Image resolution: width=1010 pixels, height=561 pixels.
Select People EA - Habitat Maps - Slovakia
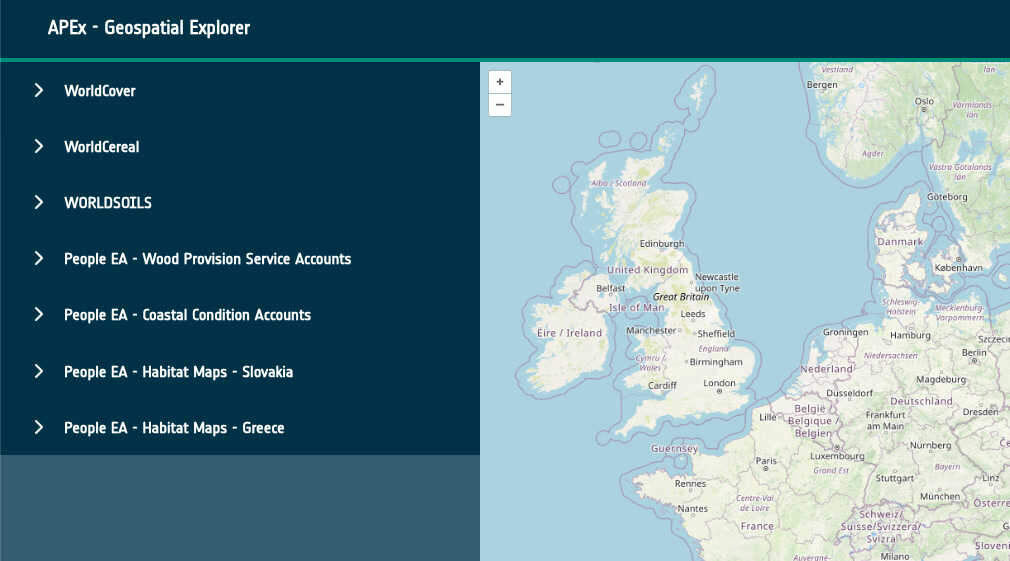tap(178, 372)
